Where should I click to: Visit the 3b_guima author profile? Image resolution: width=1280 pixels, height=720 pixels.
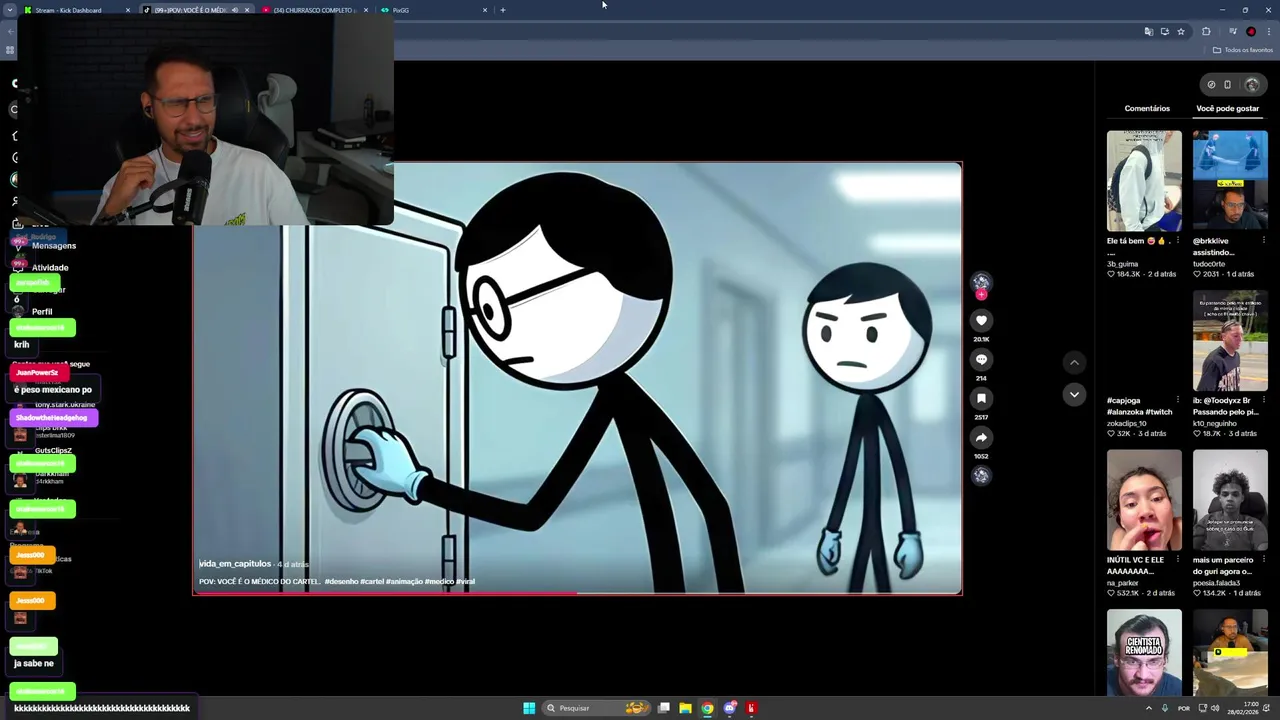point(1123,264)
